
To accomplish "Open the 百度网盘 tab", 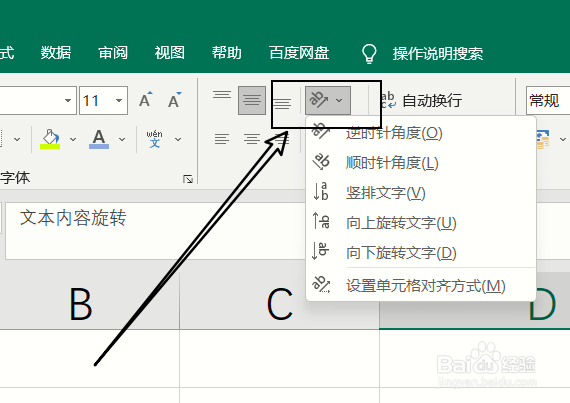I will (x=299, y=53).
